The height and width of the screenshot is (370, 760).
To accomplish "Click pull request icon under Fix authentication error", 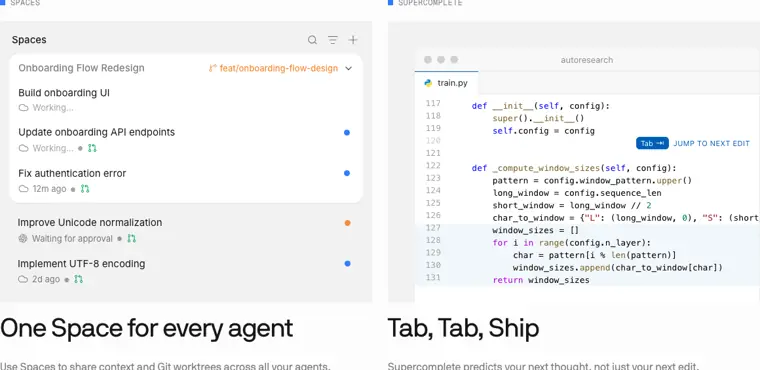I will 85,189.
